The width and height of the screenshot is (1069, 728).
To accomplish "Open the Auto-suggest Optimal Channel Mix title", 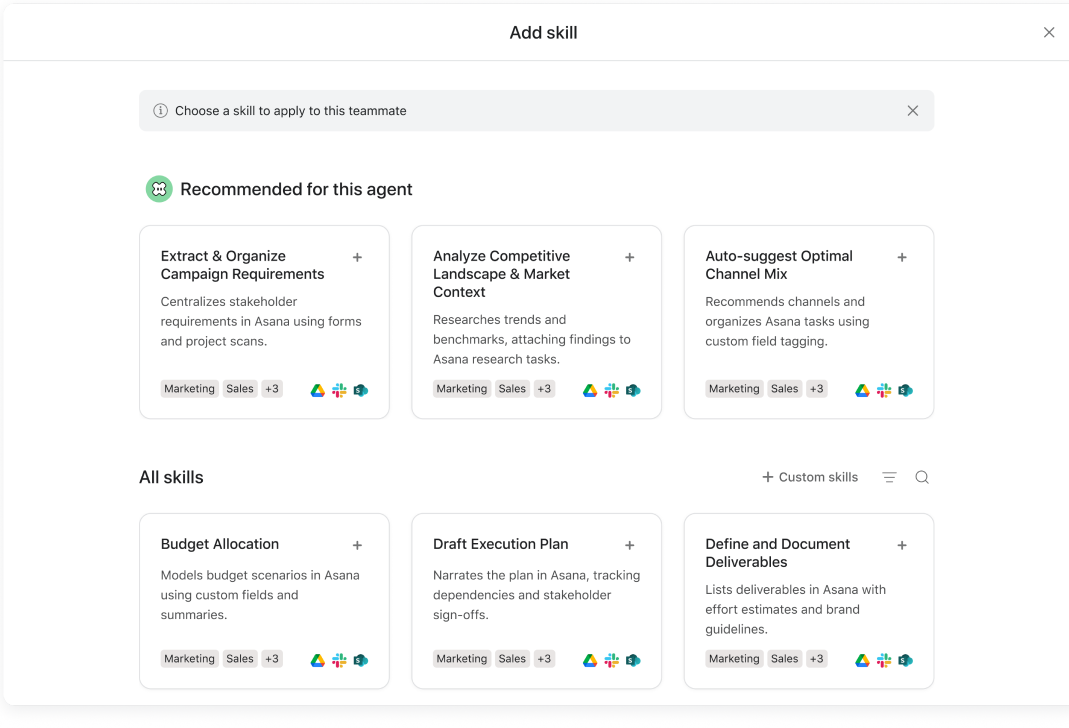I will (779, 264).
